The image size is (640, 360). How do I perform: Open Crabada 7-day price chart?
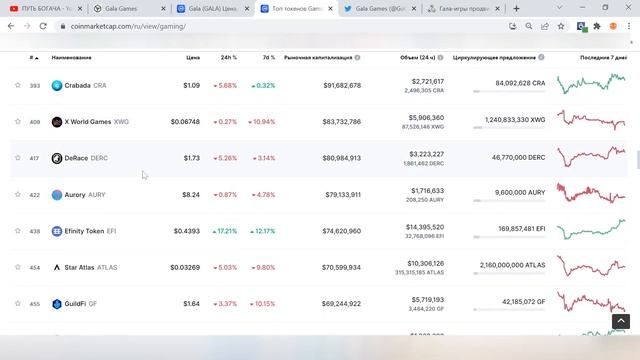pos(591,83)
